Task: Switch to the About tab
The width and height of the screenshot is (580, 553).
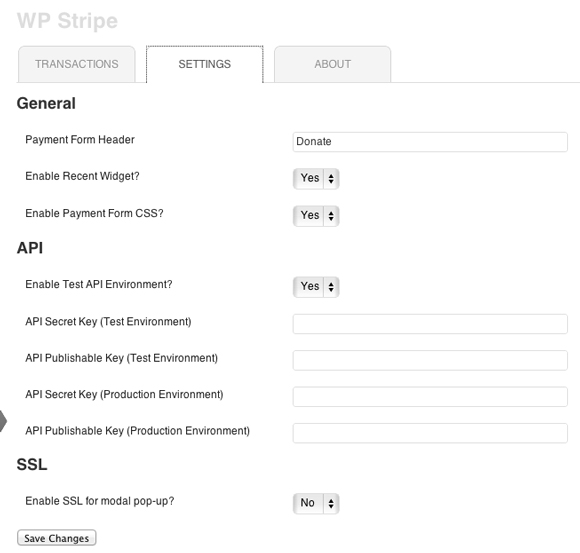Action: (332, 64)
